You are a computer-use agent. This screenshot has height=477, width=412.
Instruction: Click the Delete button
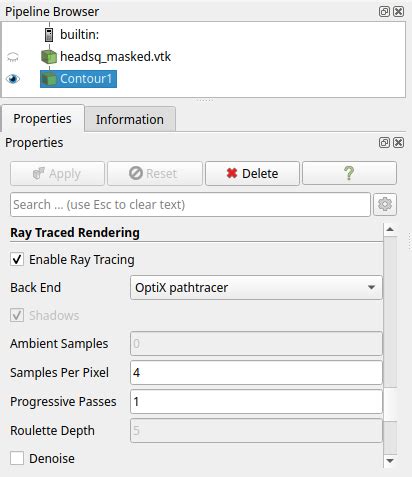[252, 173]
